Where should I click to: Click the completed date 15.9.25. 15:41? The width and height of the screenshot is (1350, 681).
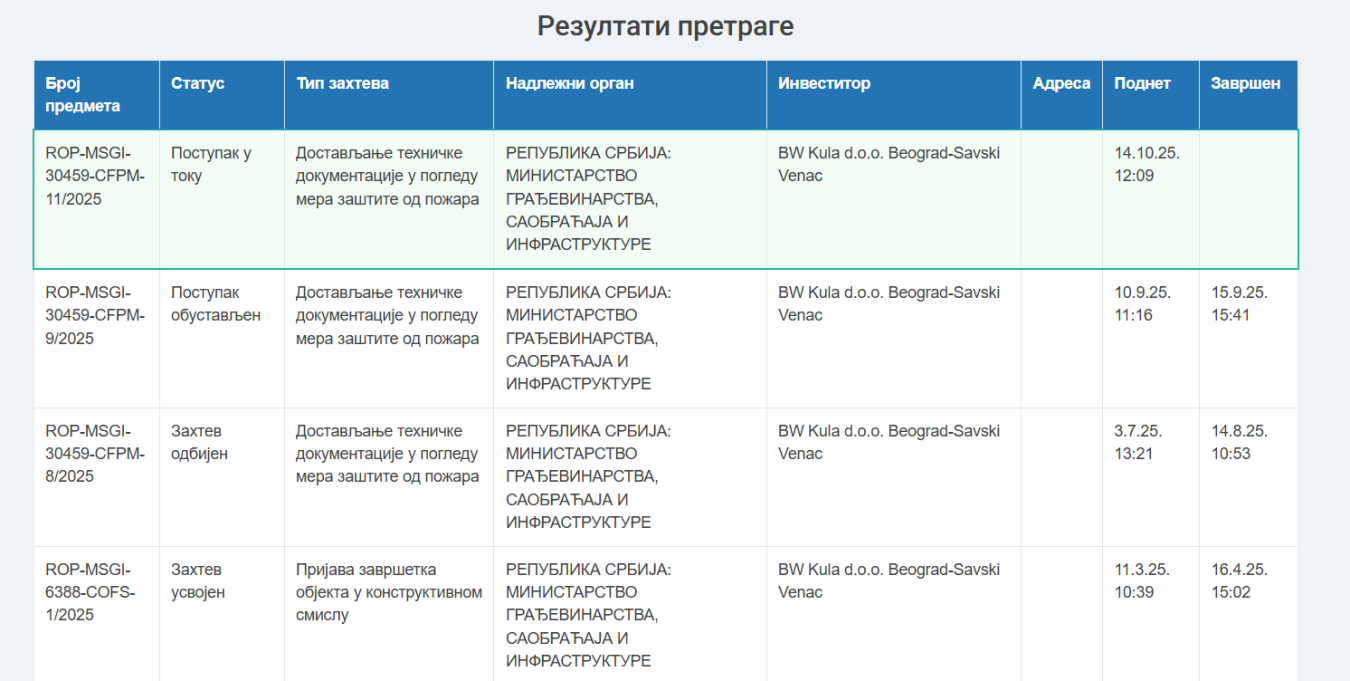tap(1239, 304)
